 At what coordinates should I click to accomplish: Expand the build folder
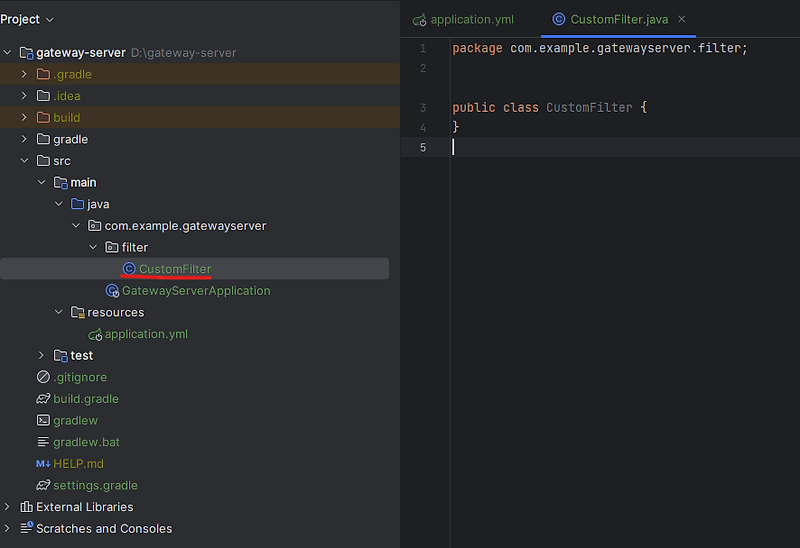[25, 118]
